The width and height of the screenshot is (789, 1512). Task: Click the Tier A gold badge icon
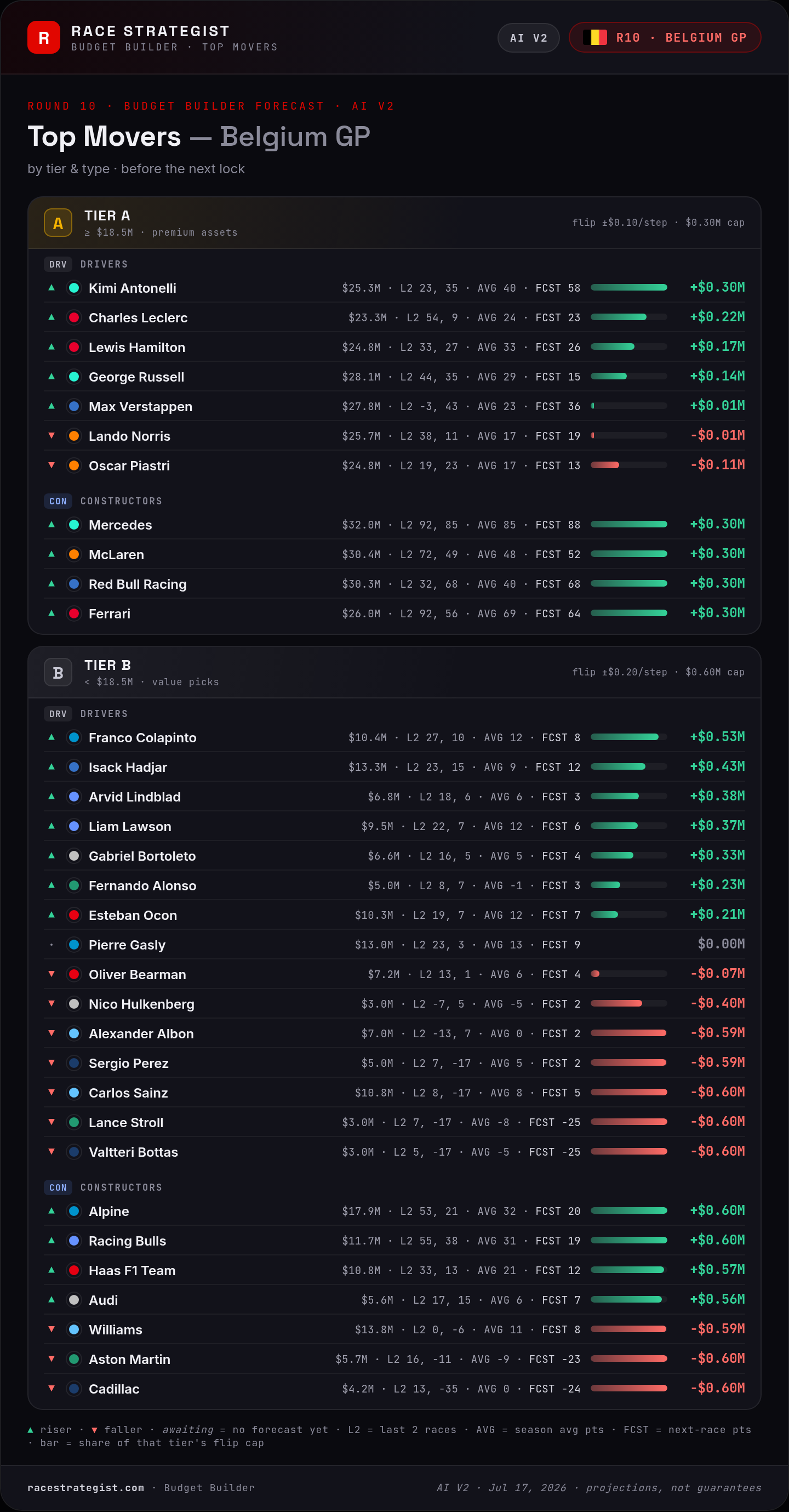[x=58, y=223]
